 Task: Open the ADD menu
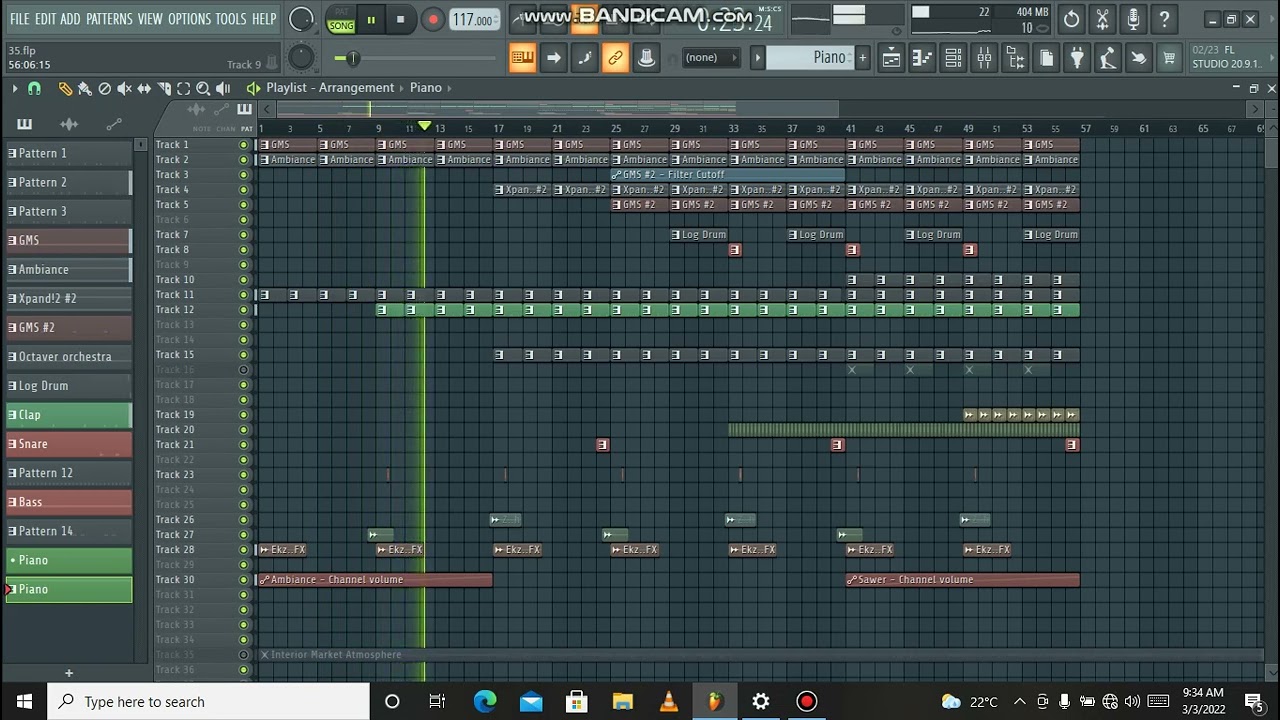[x=70, y=19]
